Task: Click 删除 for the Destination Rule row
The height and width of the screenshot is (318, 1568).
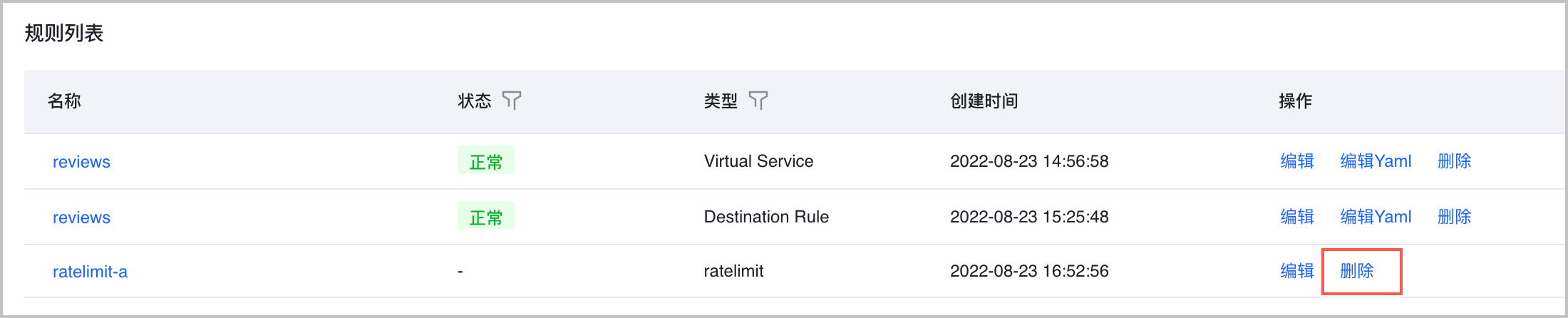Action: (1454, 217)
